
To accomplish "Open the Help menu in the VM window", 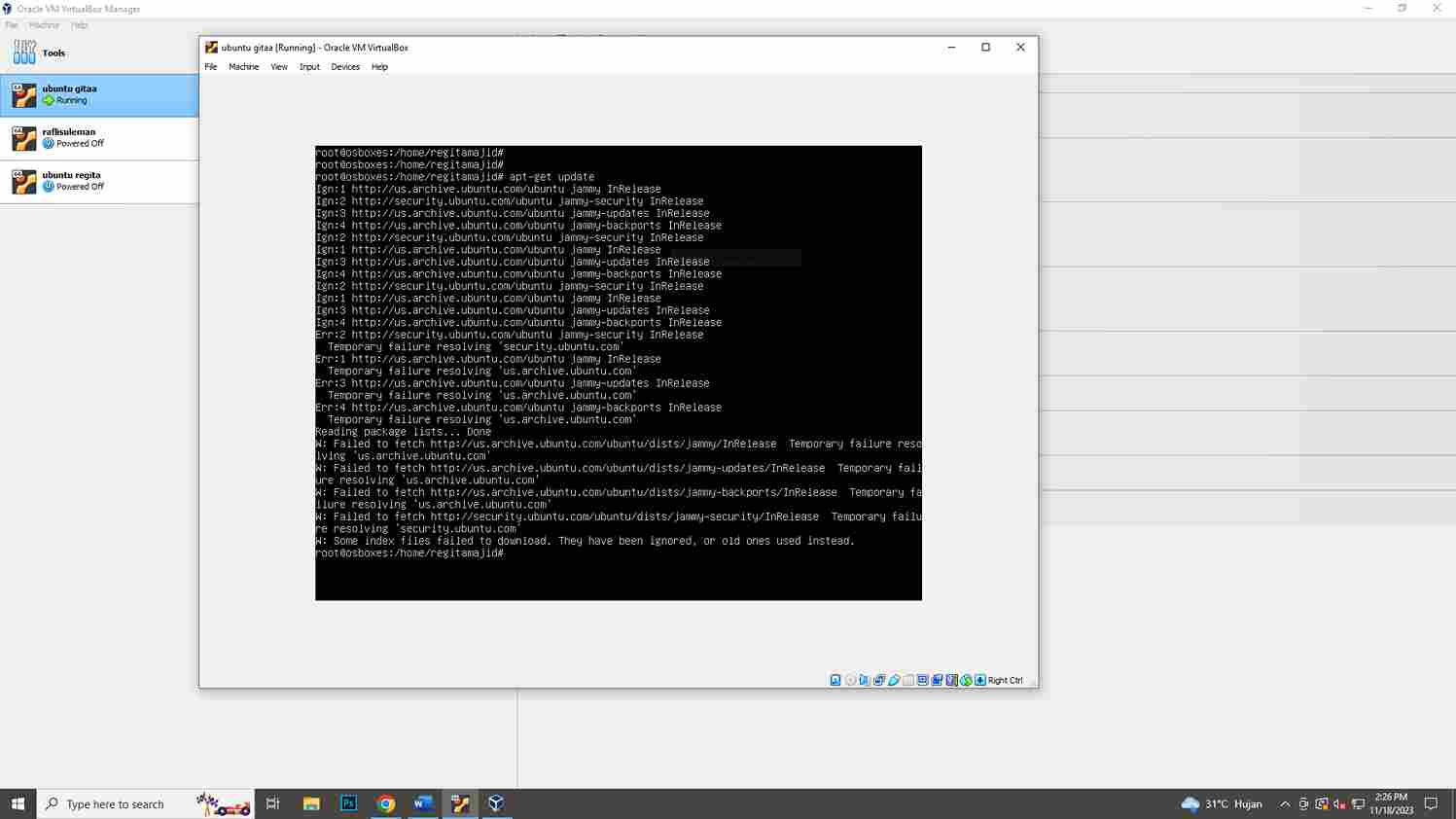I will point(379,67).
